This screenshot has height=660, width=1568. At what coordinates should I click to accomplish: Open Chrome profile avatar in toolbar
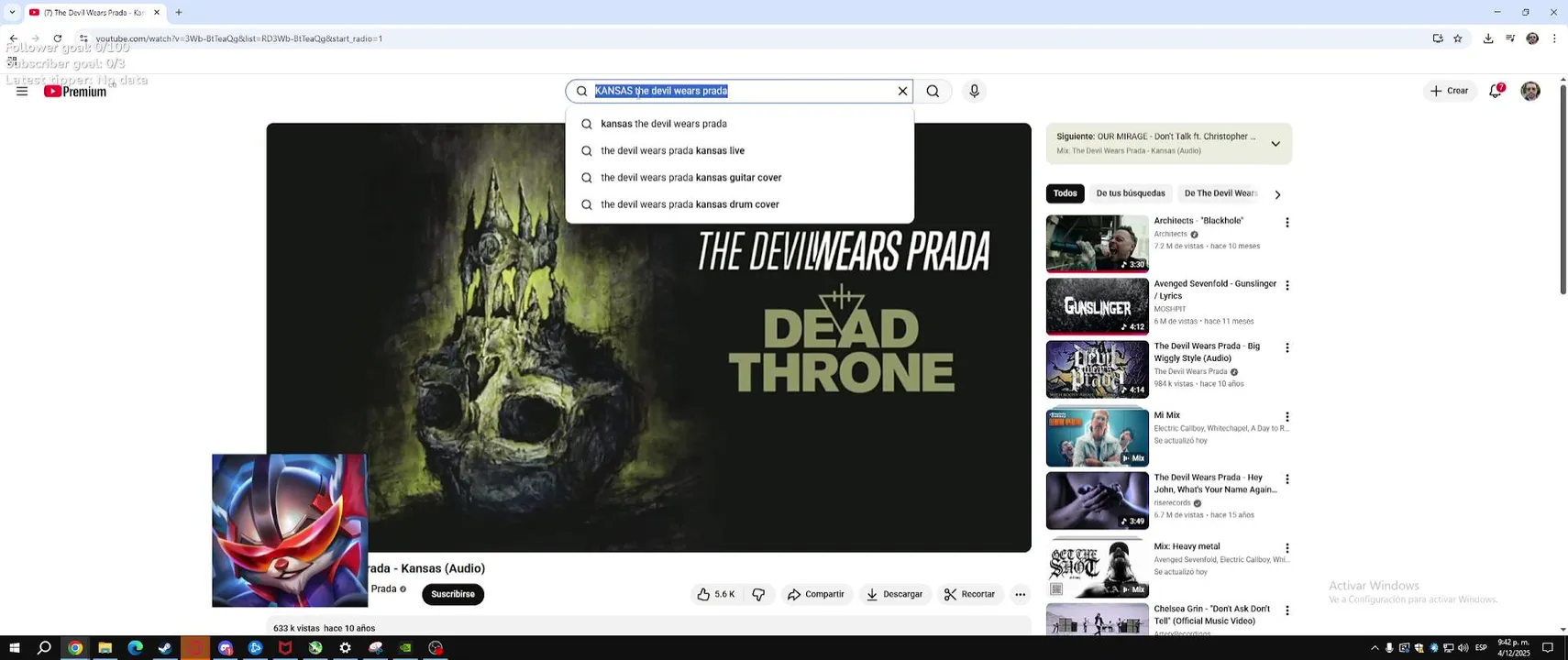[1532, 38]
